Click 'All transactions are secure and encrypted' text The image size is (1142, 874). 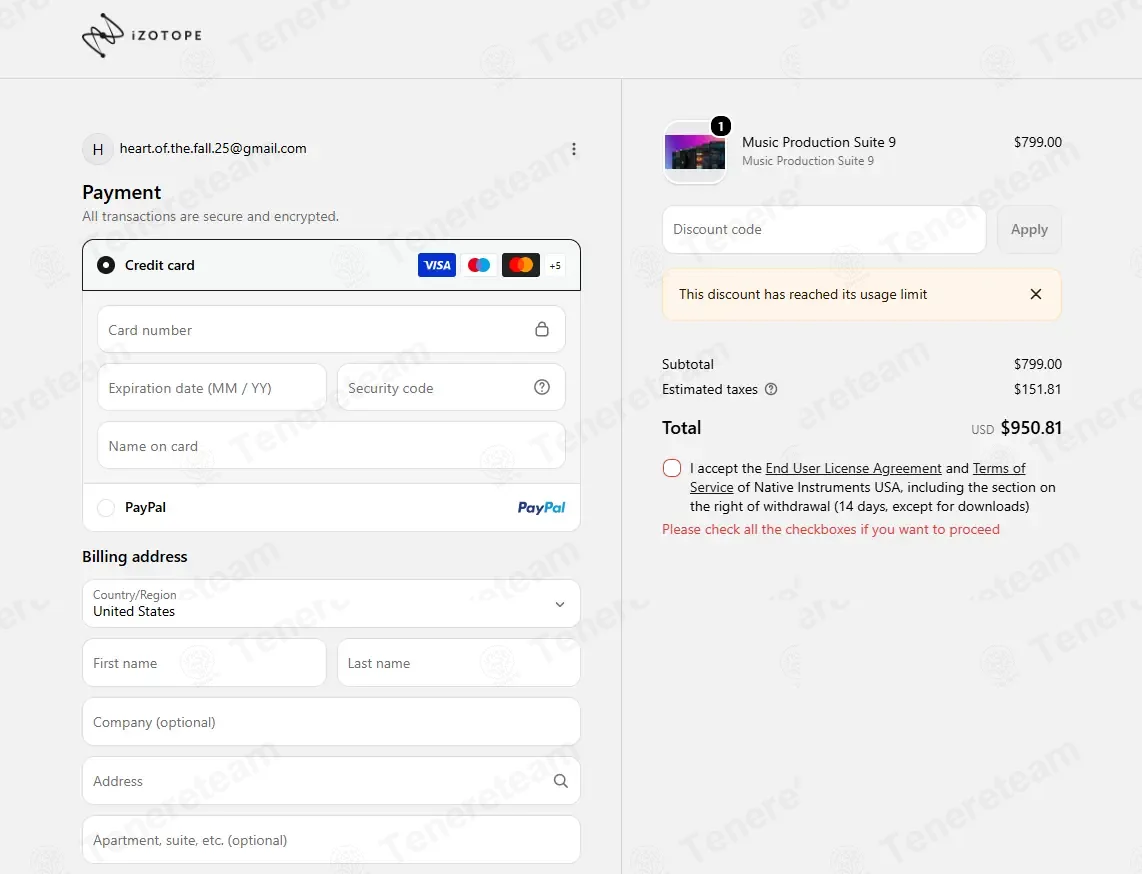click(210, 216)
